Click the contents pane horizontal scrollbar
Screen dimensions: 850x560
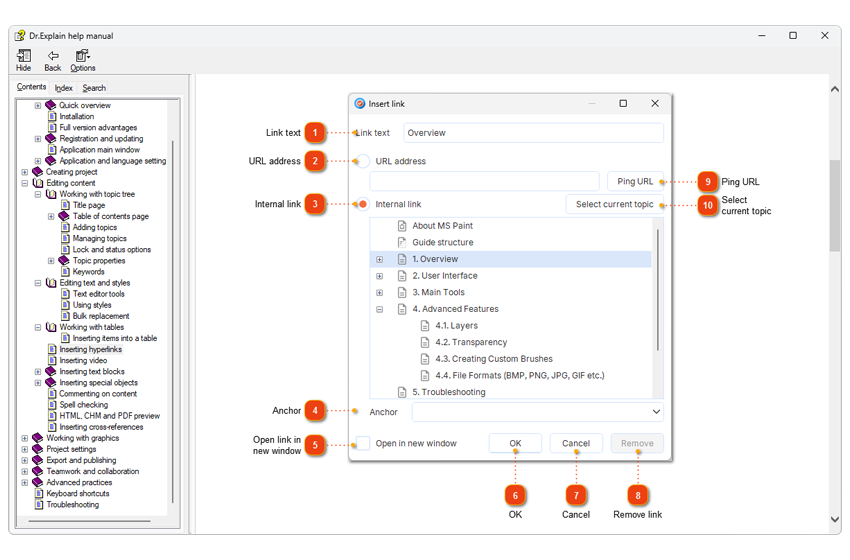[x=89, y=521]
